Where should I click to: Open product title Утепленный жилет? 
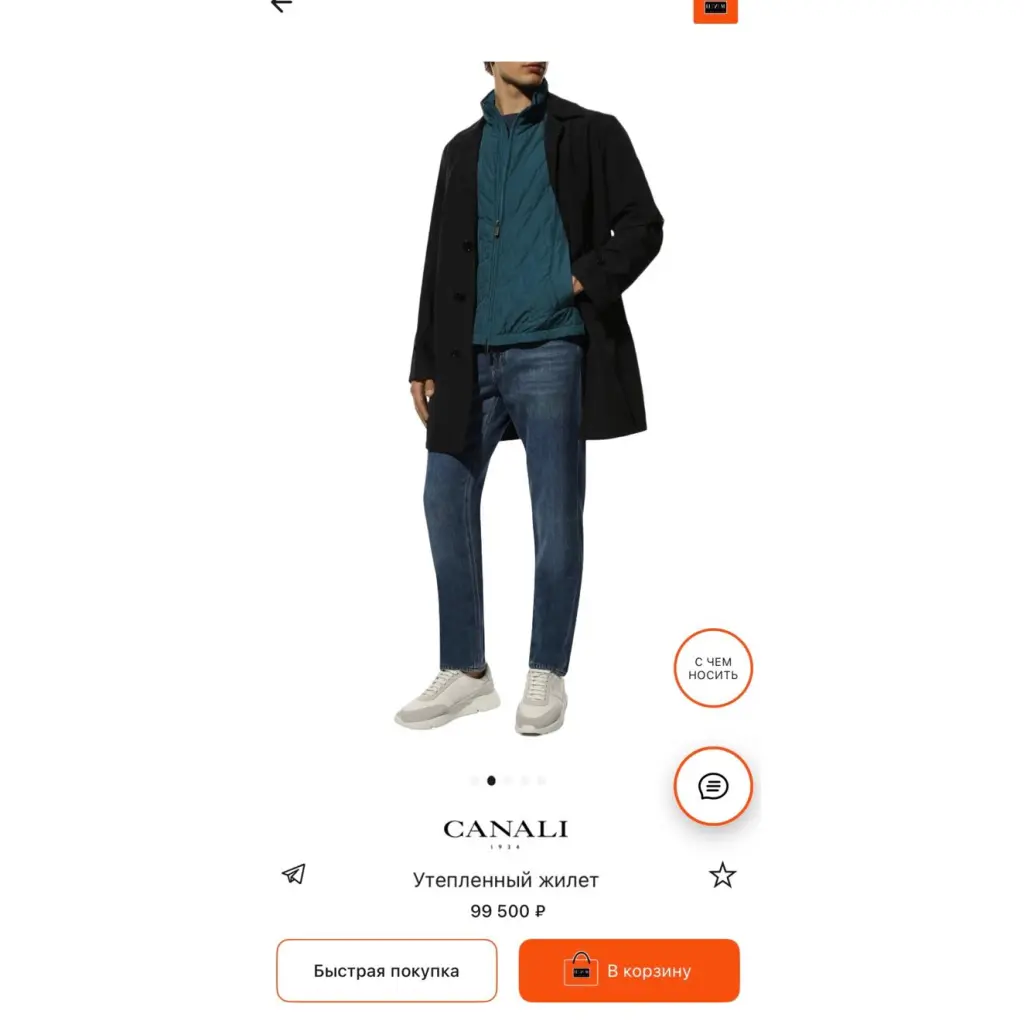[505, 880]
